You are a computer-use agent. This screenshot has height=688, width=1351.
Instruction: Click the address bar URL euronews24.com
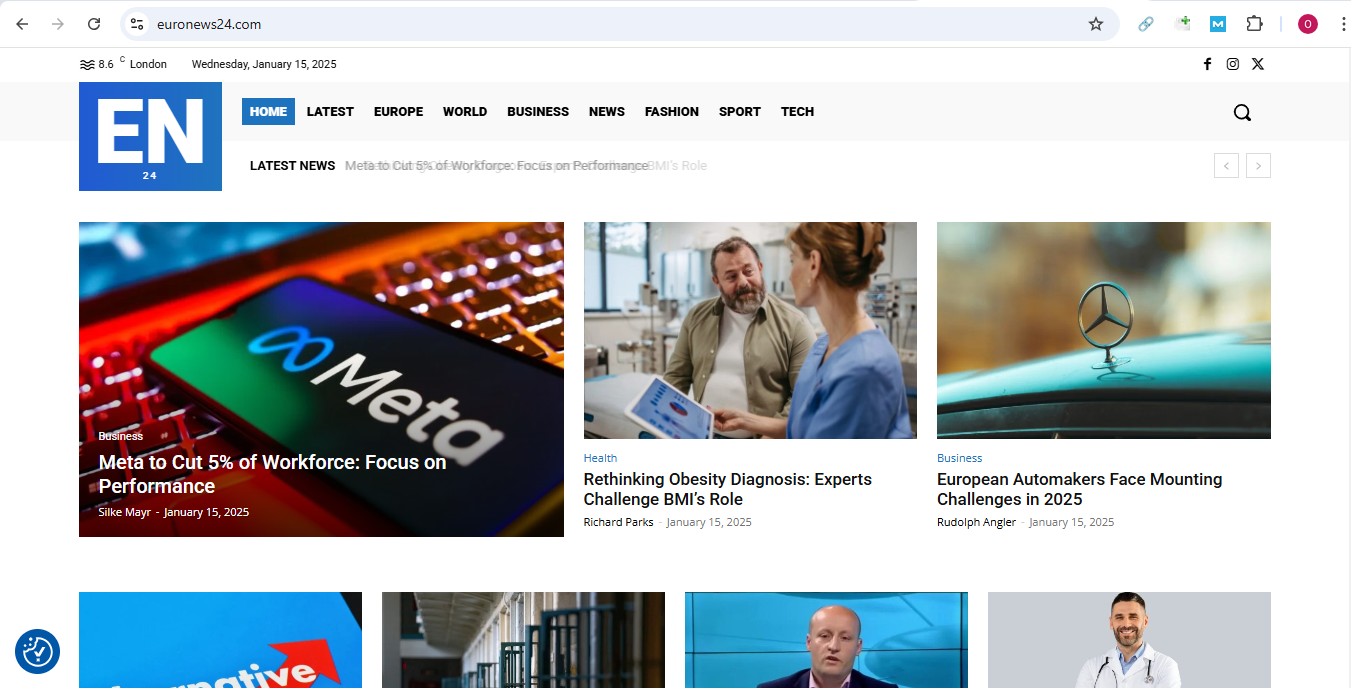click(209, 24)
